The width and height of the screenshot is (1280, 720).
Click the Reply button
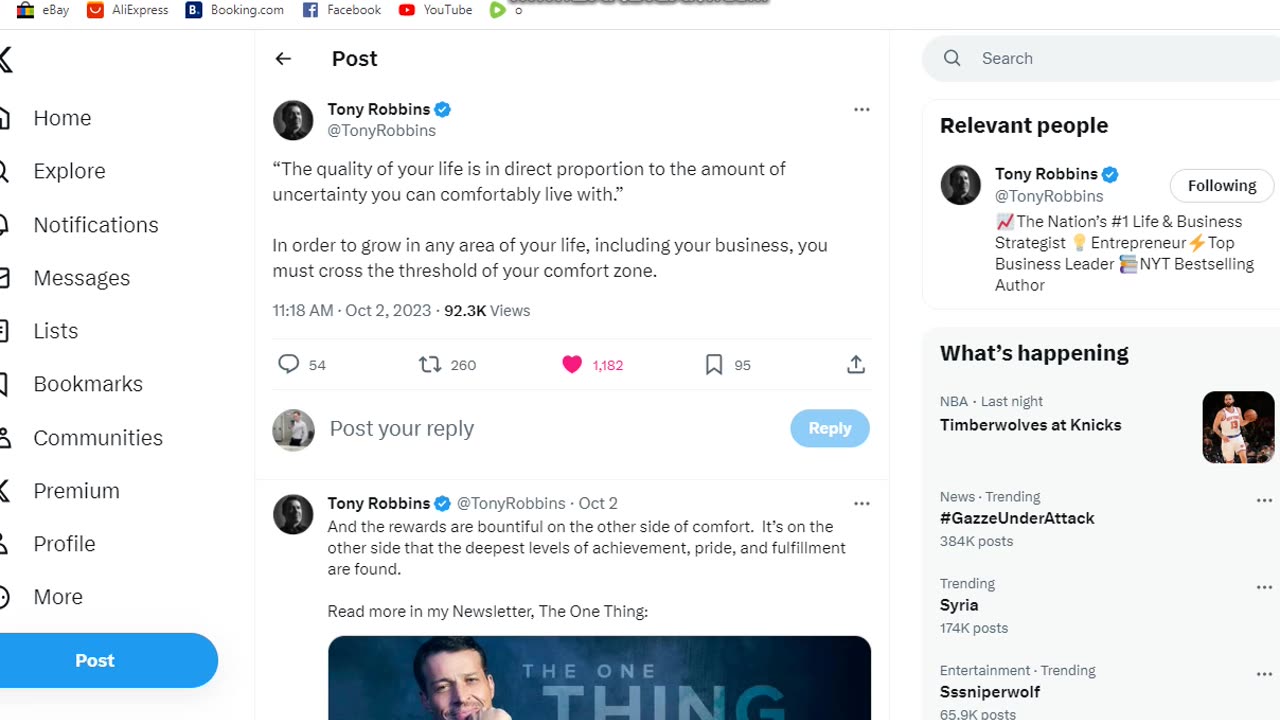(x=829, y=428)
